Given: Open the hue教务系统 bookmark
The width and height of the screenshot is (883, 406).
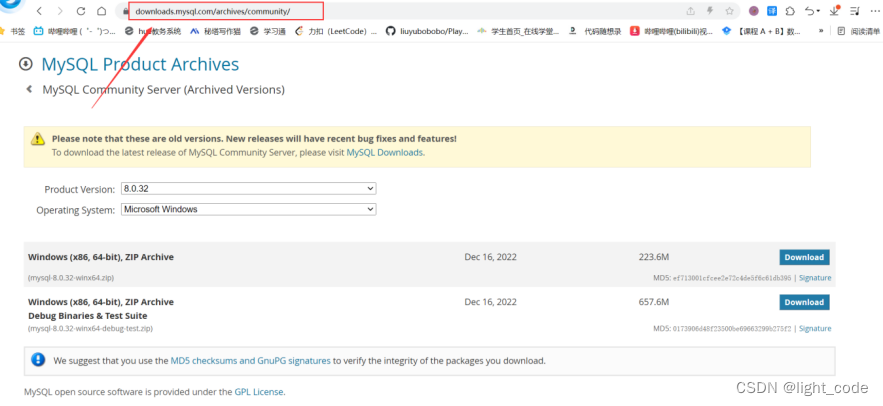Looking at the screenshot, I should pyautogui.click(x=153, y=32).
